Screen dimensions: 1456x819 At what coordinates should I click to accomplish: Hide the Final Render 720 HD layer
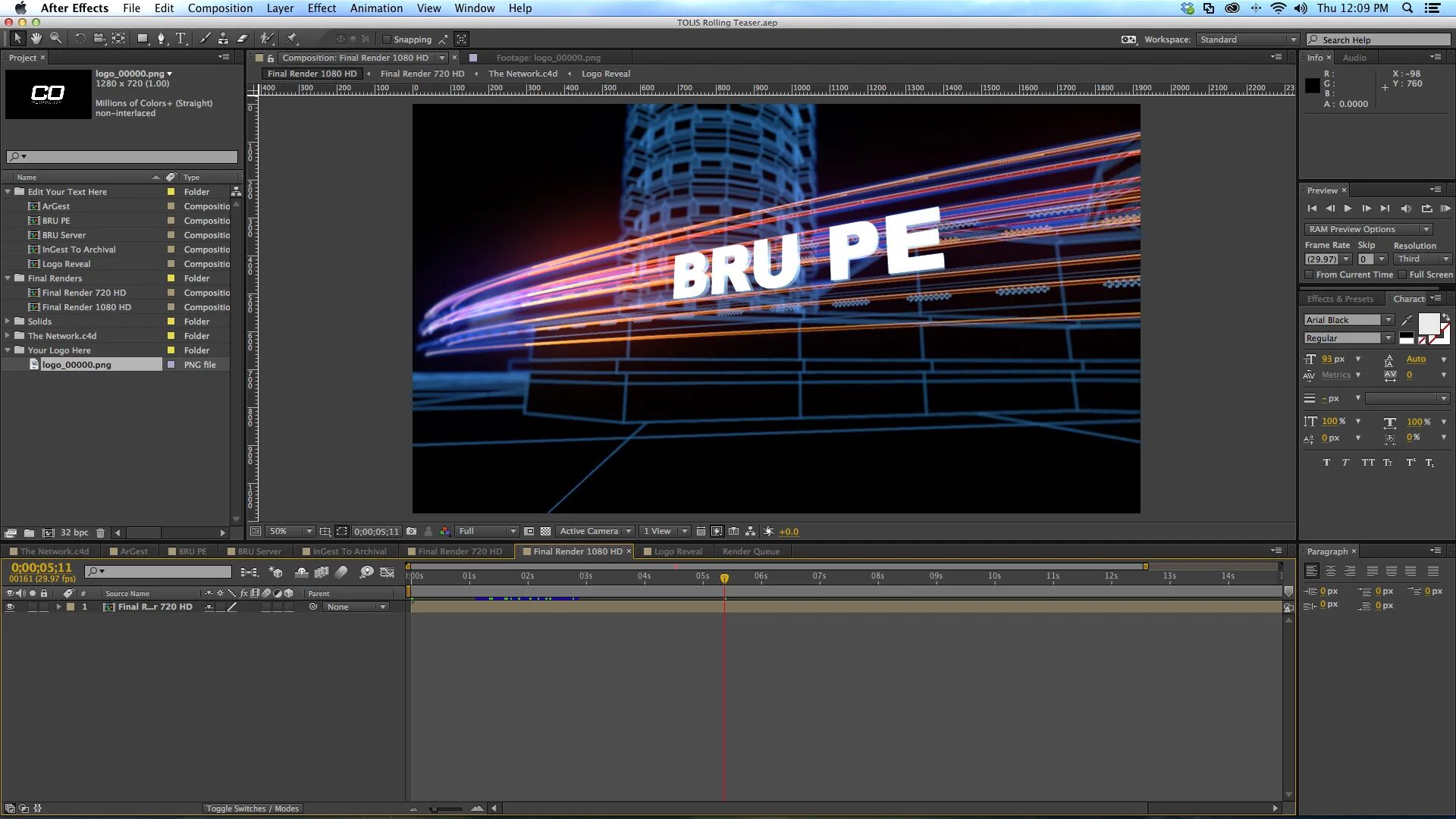click(x=10, y=607)
